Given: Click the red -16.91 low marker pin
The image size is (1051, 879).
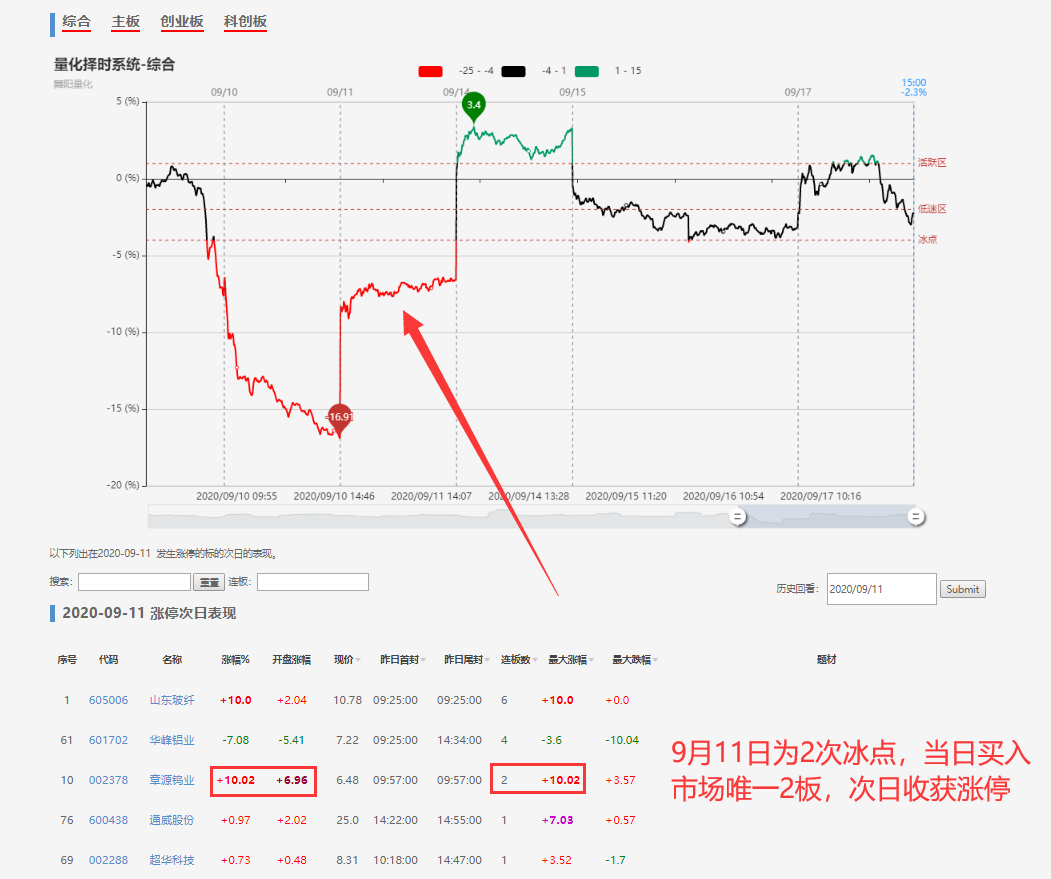Looking at the screenshot, I should pos(340,417).
